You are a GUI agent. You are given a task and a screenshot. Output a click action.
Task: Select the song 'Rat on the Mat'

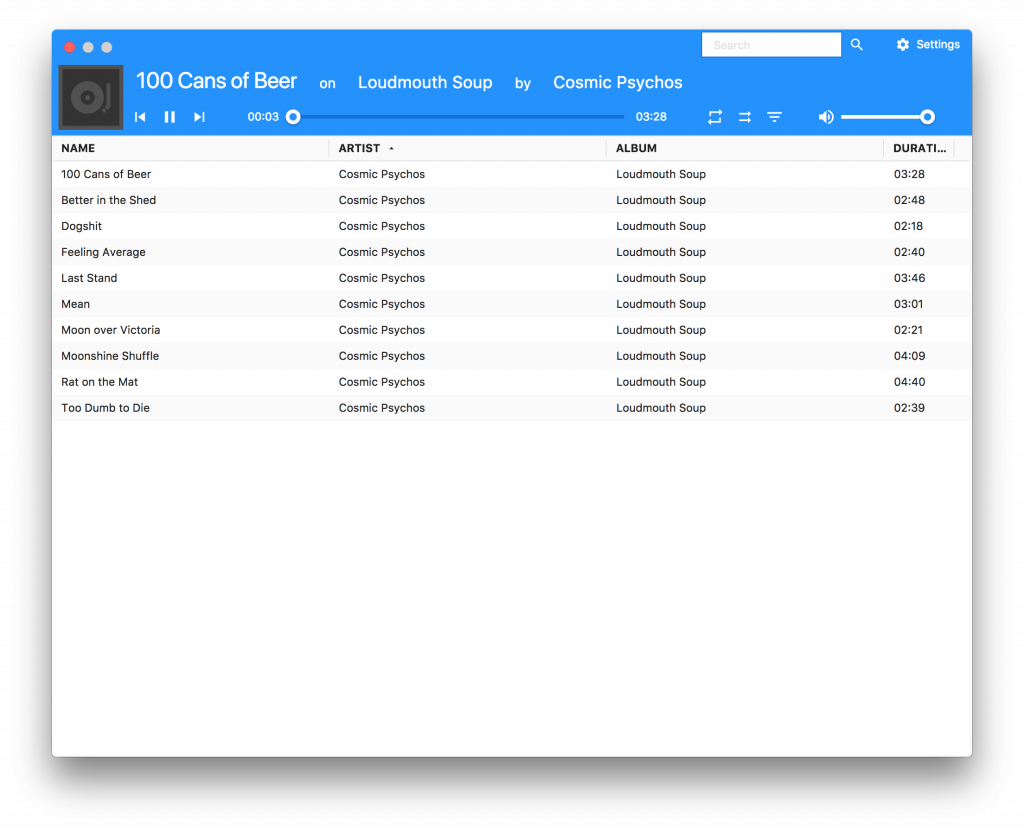[100, 382]
